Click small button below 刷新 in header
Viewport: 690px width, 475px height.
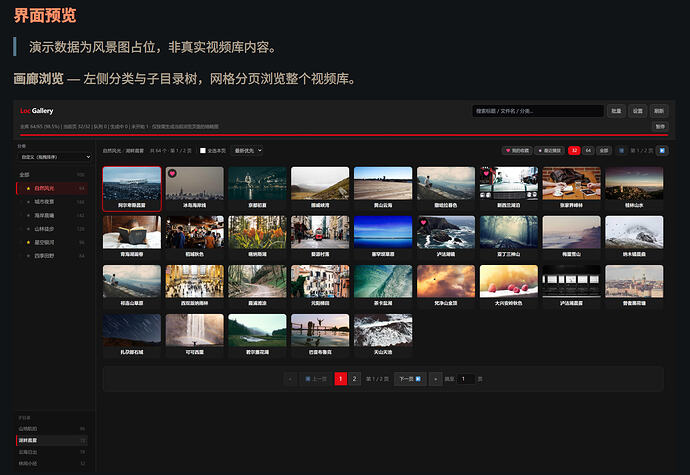click(660, 126)
